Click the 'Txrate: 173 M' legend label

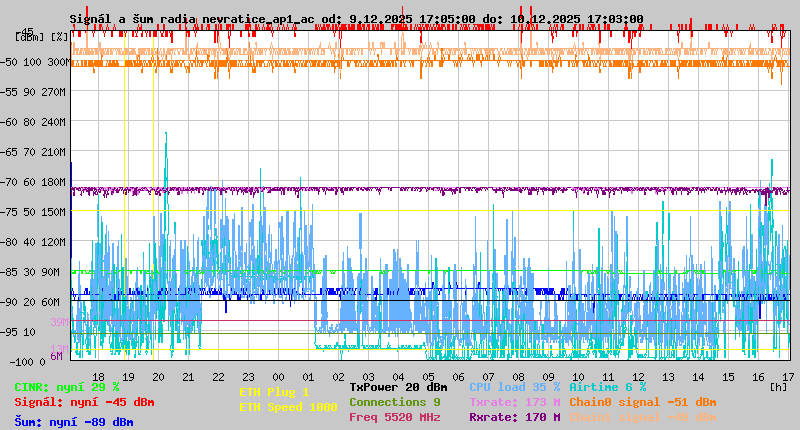515,402
